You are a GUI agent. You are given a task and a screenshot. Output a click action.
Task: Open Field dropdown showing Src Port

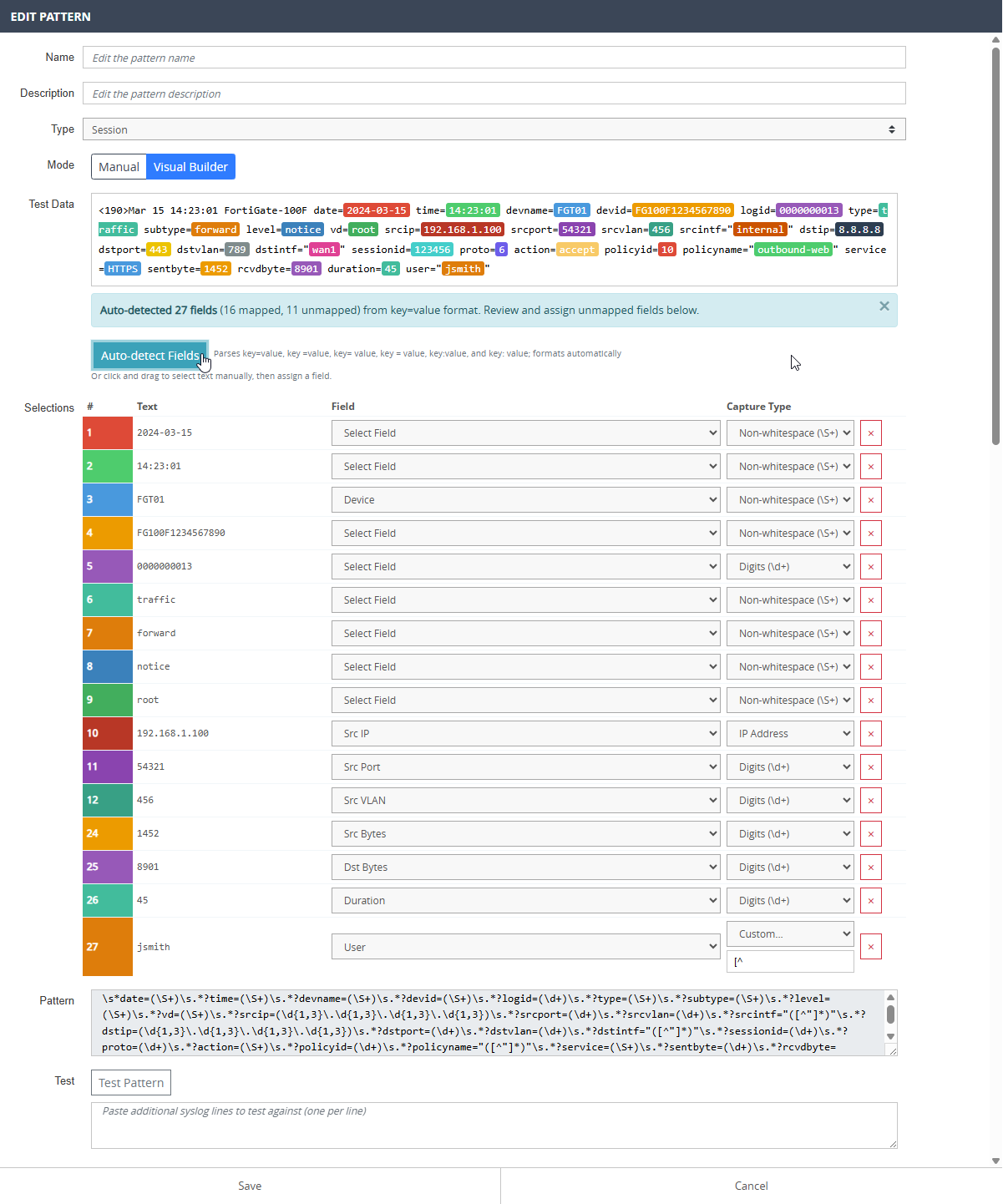coord(526,767)
